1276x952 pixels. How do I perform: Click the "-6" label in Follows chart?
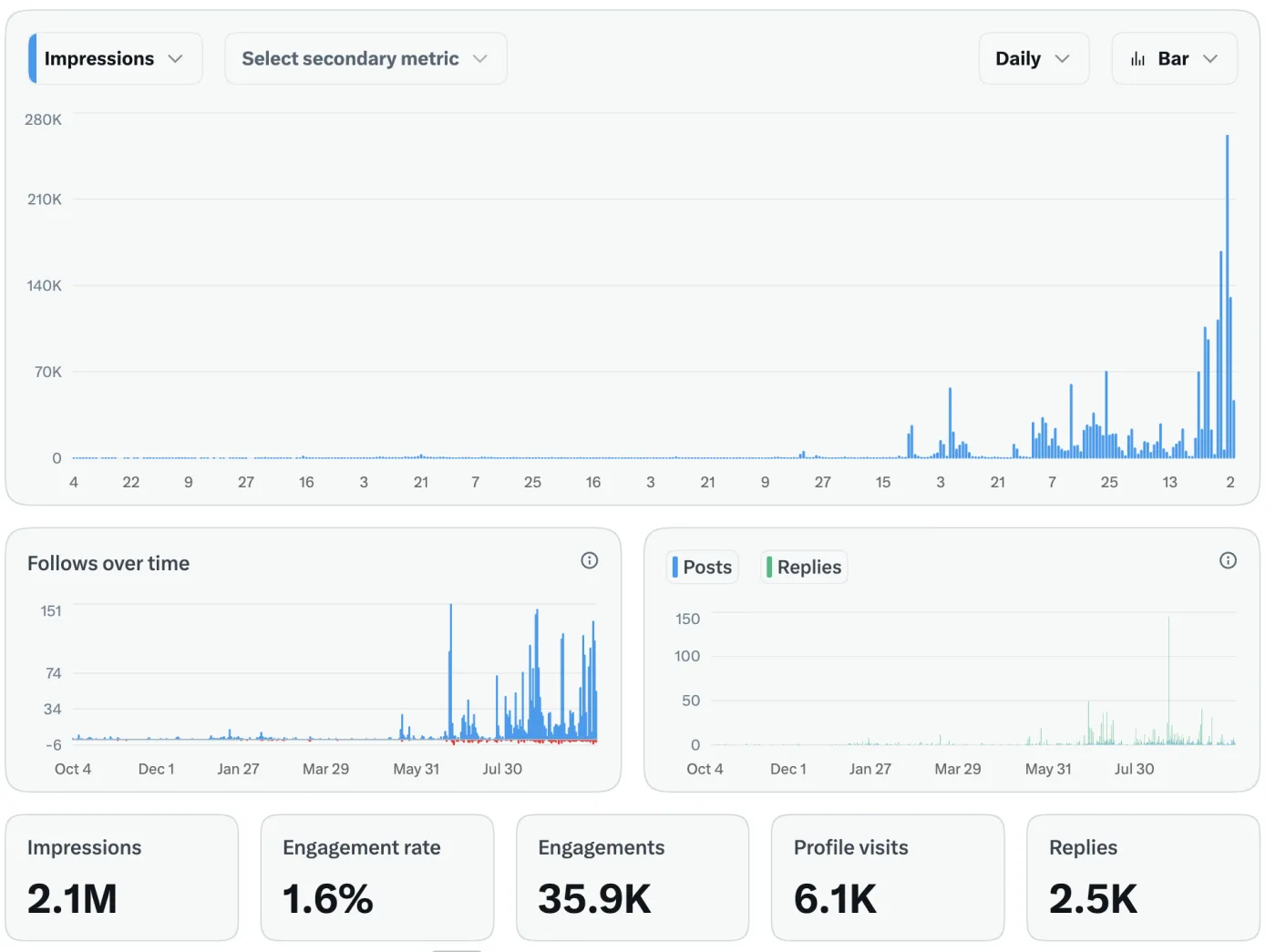53,744
